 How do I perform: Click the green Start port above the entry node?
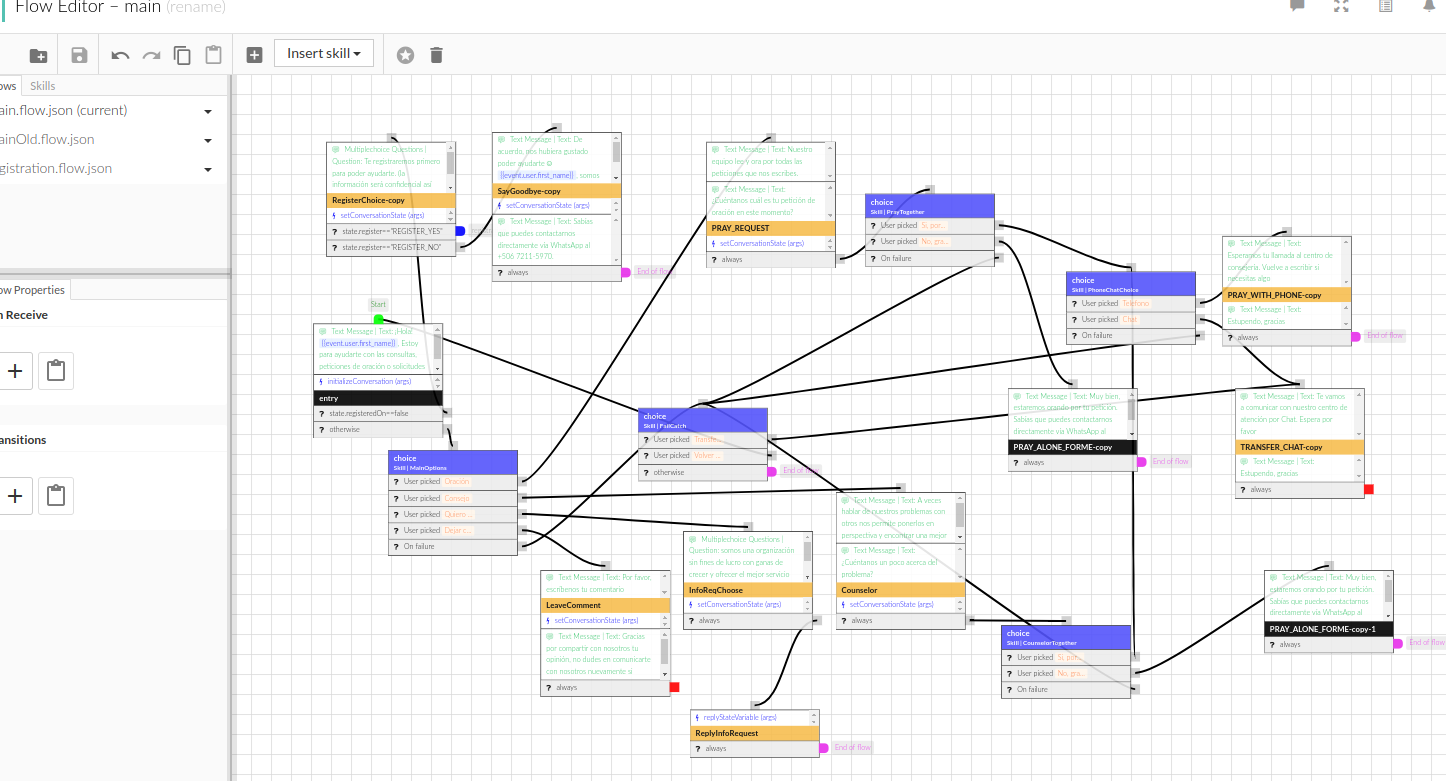click(378, 319)
